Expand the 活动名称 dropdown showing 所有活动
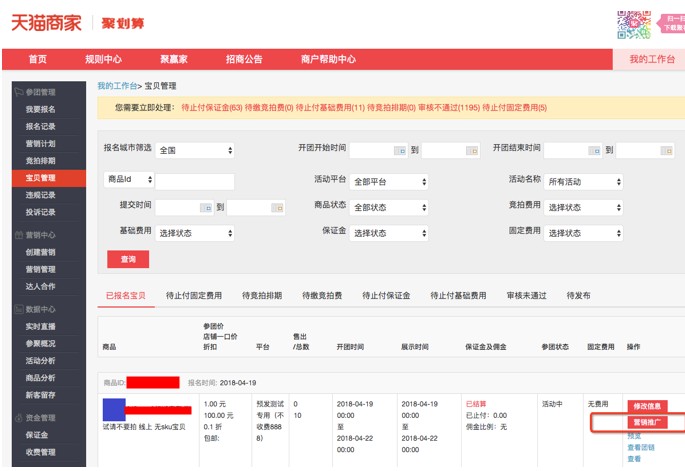This screenshot has height=471, width=685. pyautogui.click(x=584, y=182)
